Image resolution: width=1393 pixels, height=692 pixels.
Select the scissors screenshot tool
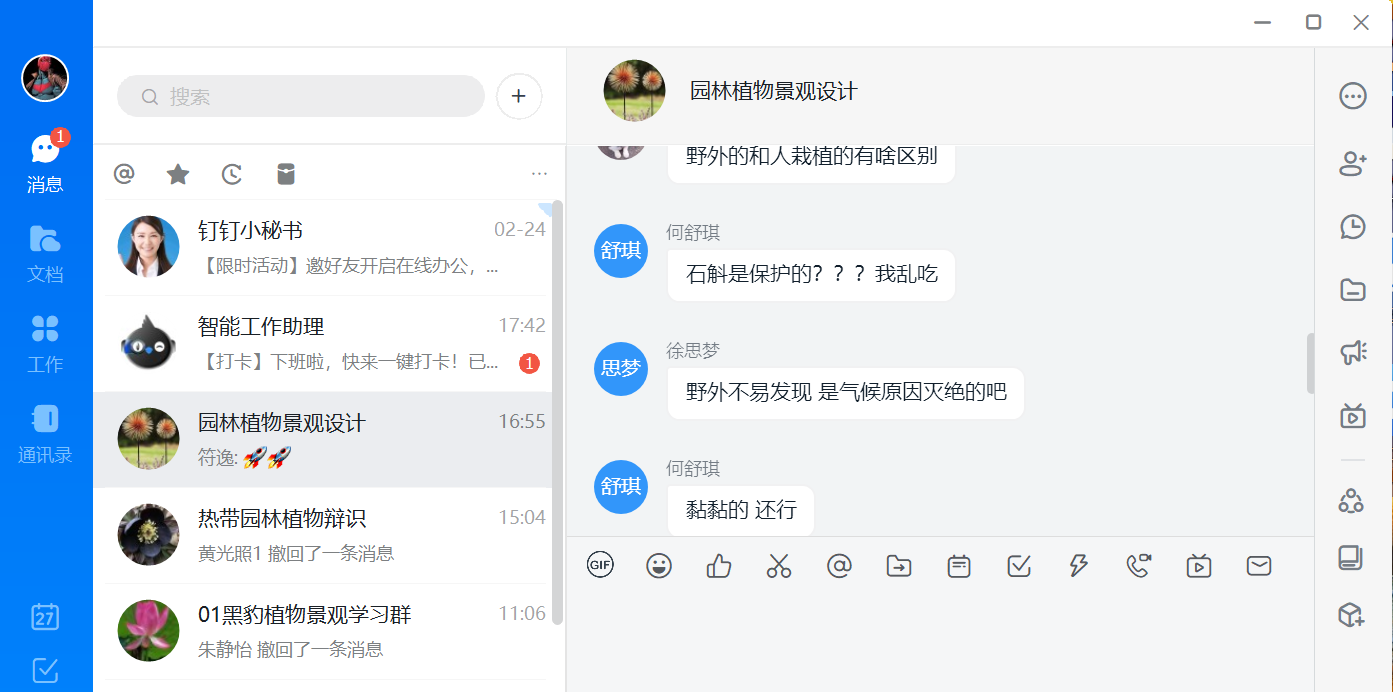pyautogui.click(x=778, y=566)
